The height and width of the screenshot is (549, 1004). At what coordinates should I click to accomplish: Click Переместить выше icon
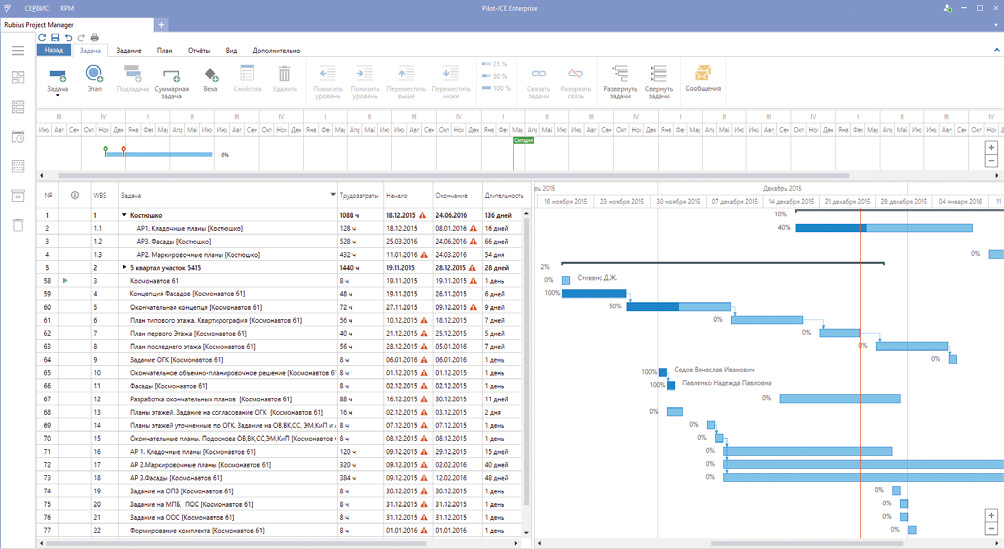(406, 74)
